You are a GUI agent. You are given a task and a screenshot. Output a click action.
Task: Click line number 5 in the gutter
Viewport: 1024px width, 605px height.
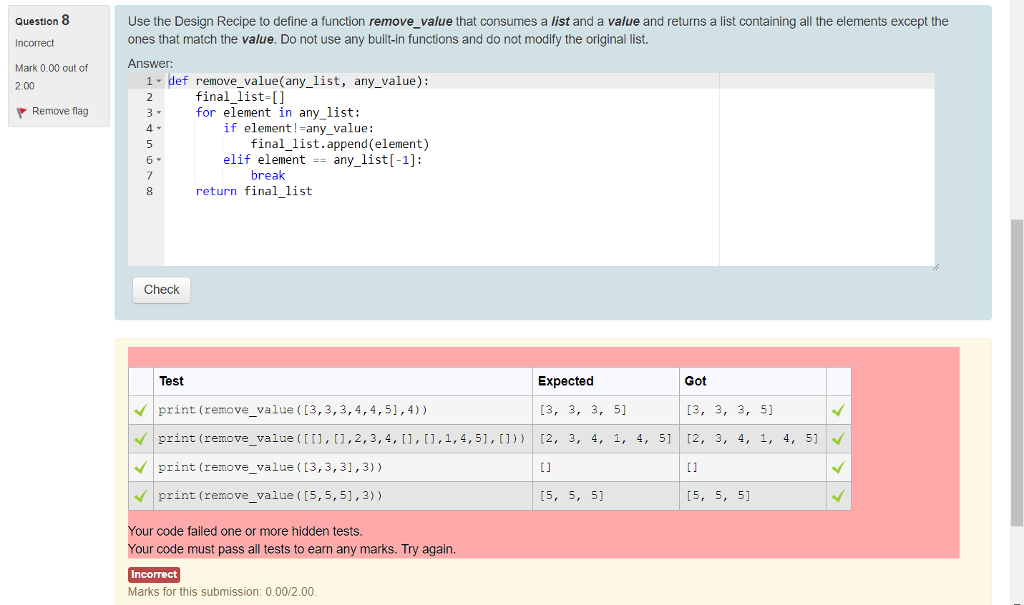pyautogui.click(x=150, y=144)
